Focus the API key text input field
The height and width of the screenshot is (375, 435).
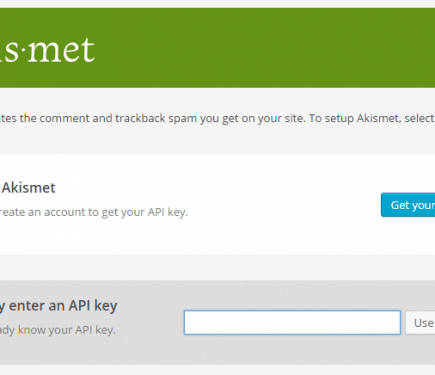pyautogui.click(x=292, y=322)
